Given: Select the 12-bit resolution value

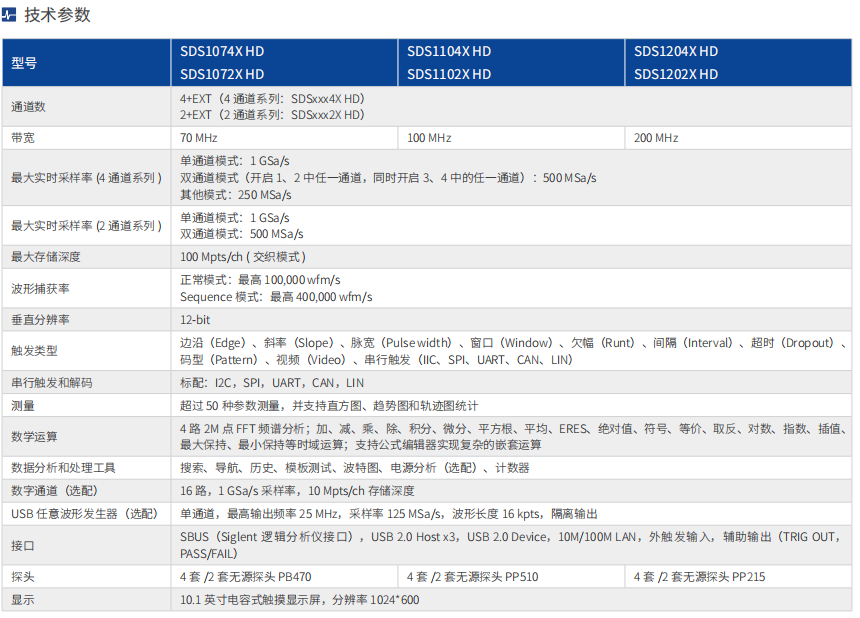Looking at the screenshot, I should [x=195, y=320].
